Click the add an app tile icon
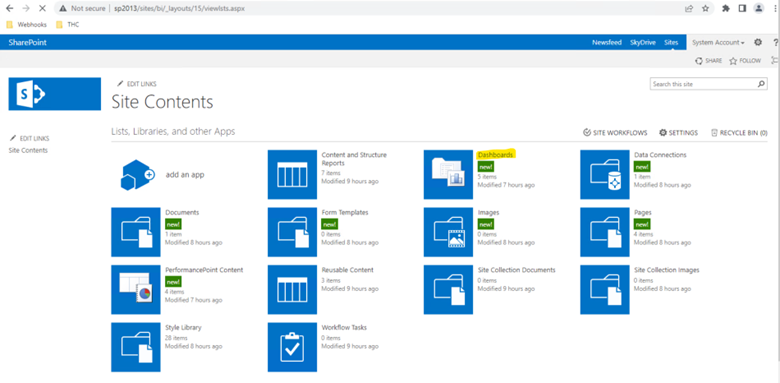The height and width of the screenshot is (383, 780). pos(138,175)
